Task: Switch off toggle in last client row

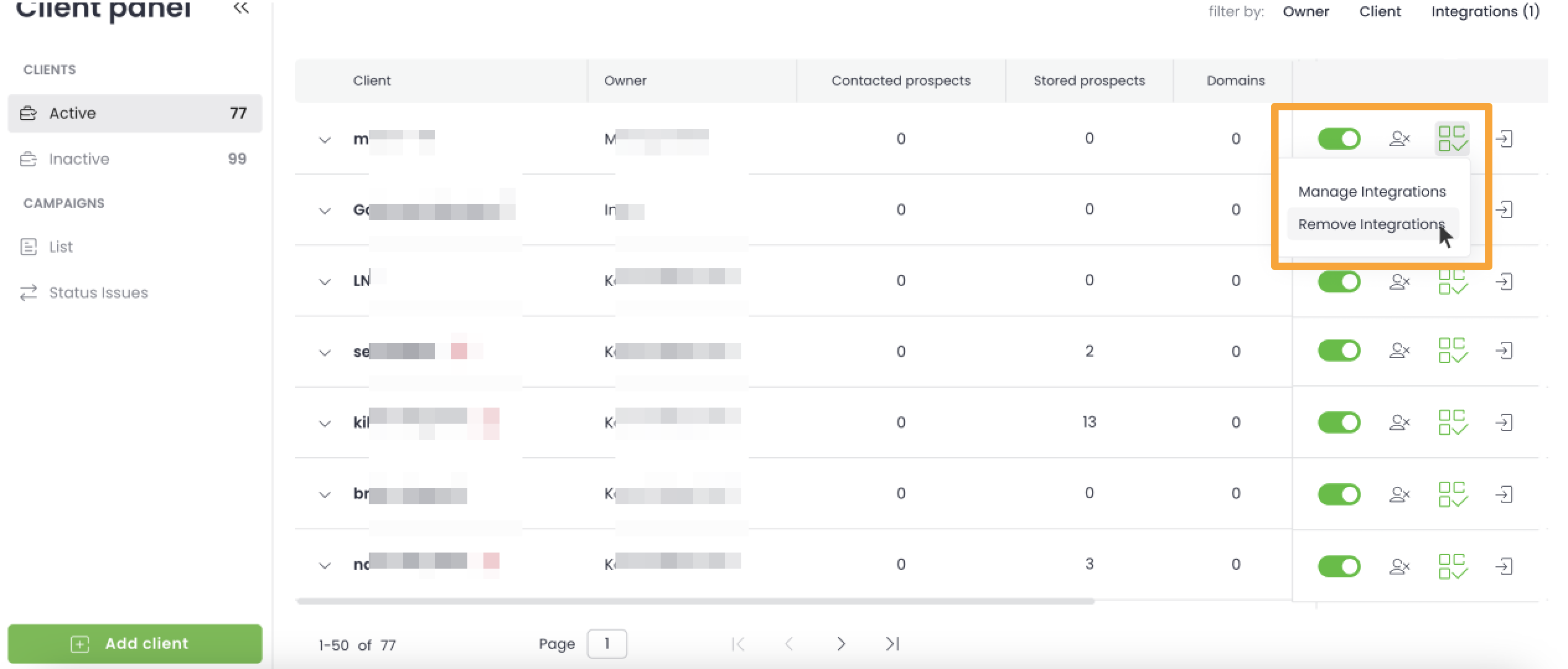Action: pyautogui.click(x=1339, y=566)
